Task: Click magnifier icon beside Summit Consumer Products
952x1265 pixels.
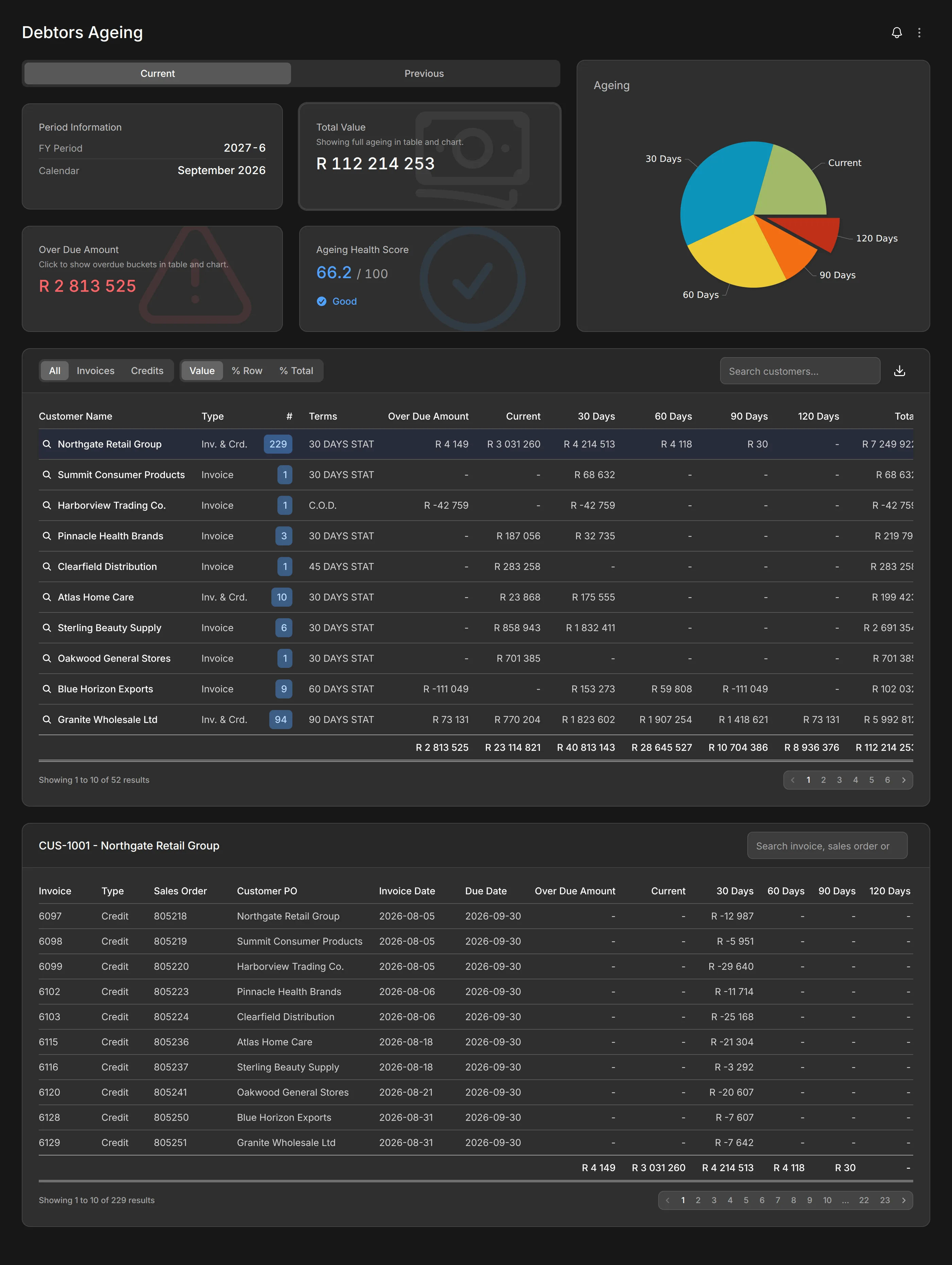Action: tap(47, 475)
